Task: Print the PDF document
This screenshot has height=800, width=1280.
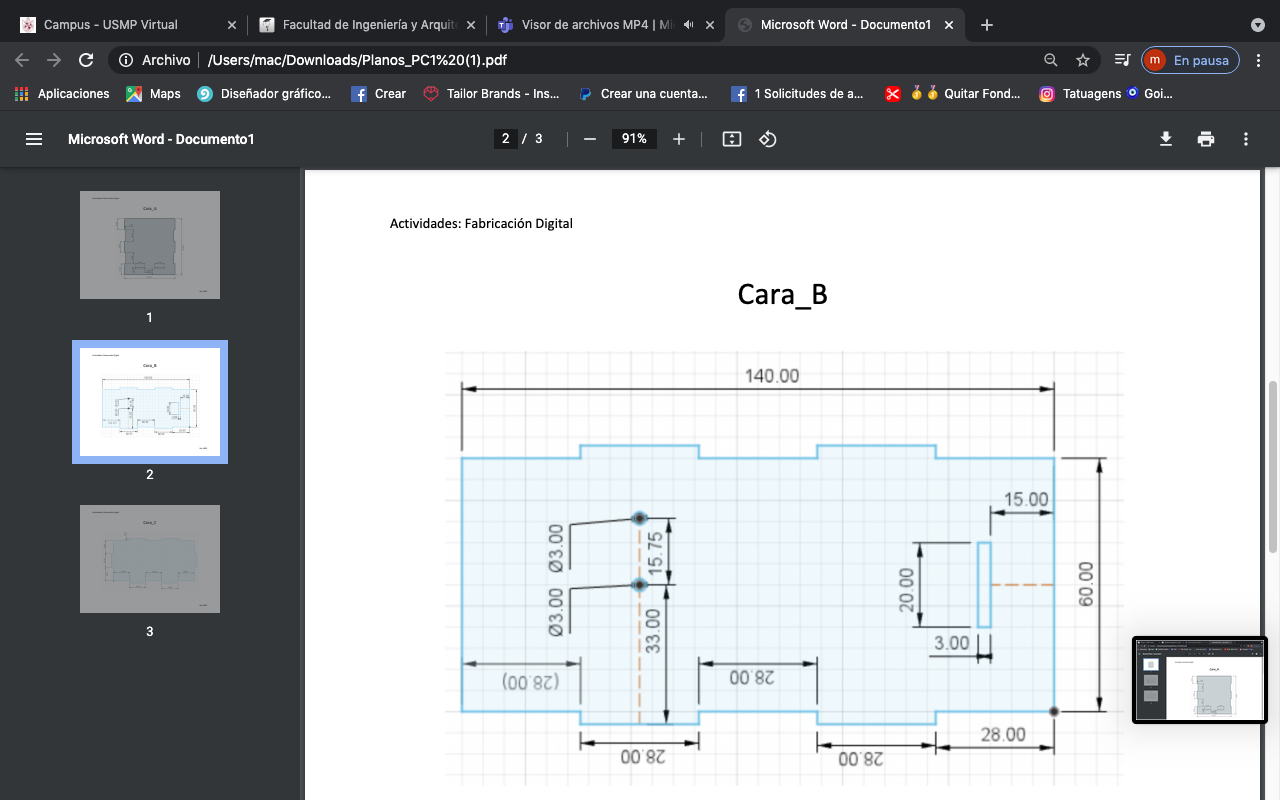Action: click(x=1206, y=139)
